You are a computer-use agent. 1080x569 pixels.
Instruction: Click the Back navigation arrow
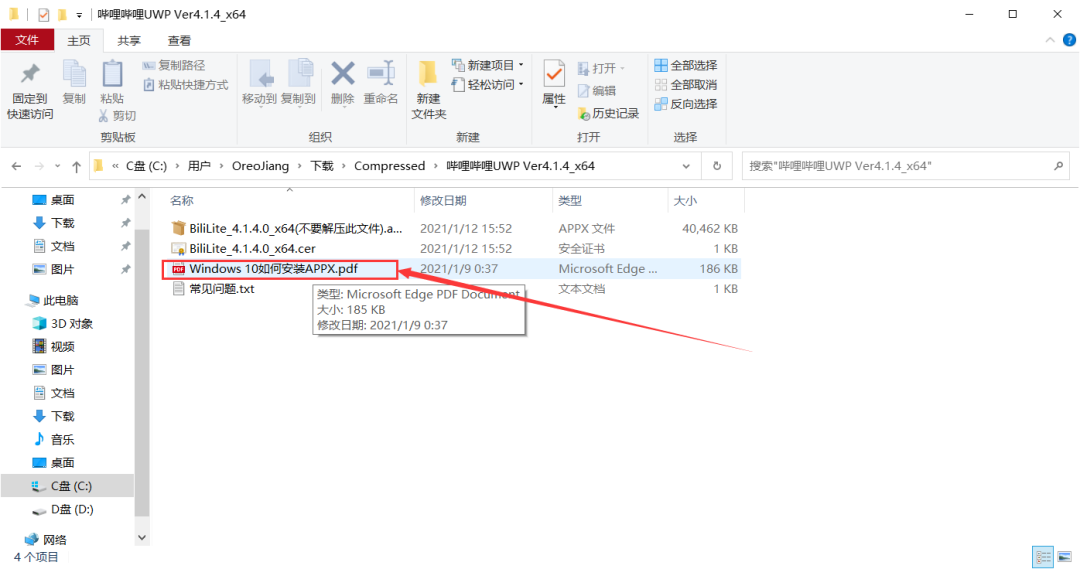point(17,166)
